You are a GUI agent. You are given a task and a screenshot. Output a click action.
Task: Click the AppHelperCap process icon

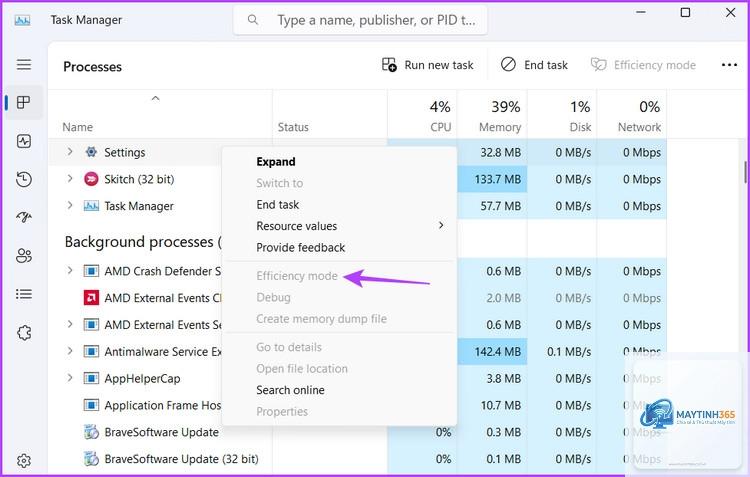point(91,378)
